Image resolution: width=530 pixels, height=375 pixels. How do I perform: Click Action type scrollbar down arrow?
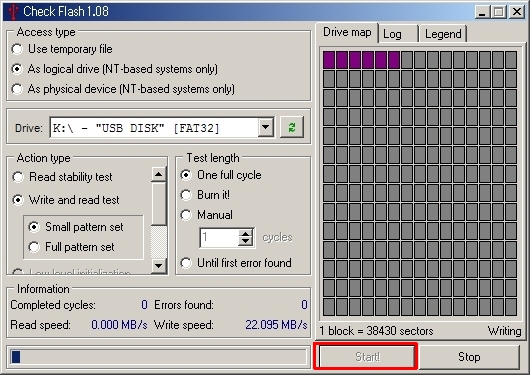(158, 266)
